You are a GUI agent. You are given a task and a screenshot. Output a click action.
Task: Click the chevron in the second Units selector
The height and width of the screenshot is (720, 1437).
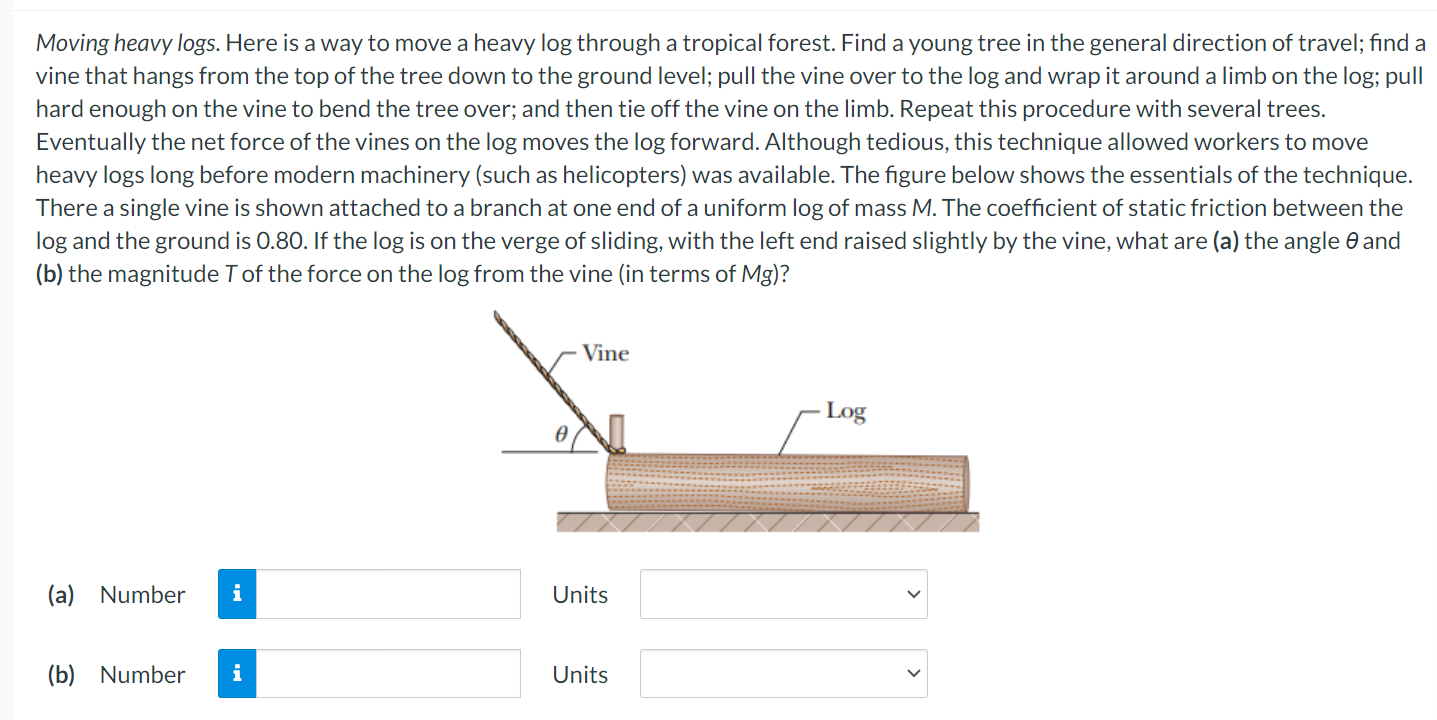click(911, 673)
